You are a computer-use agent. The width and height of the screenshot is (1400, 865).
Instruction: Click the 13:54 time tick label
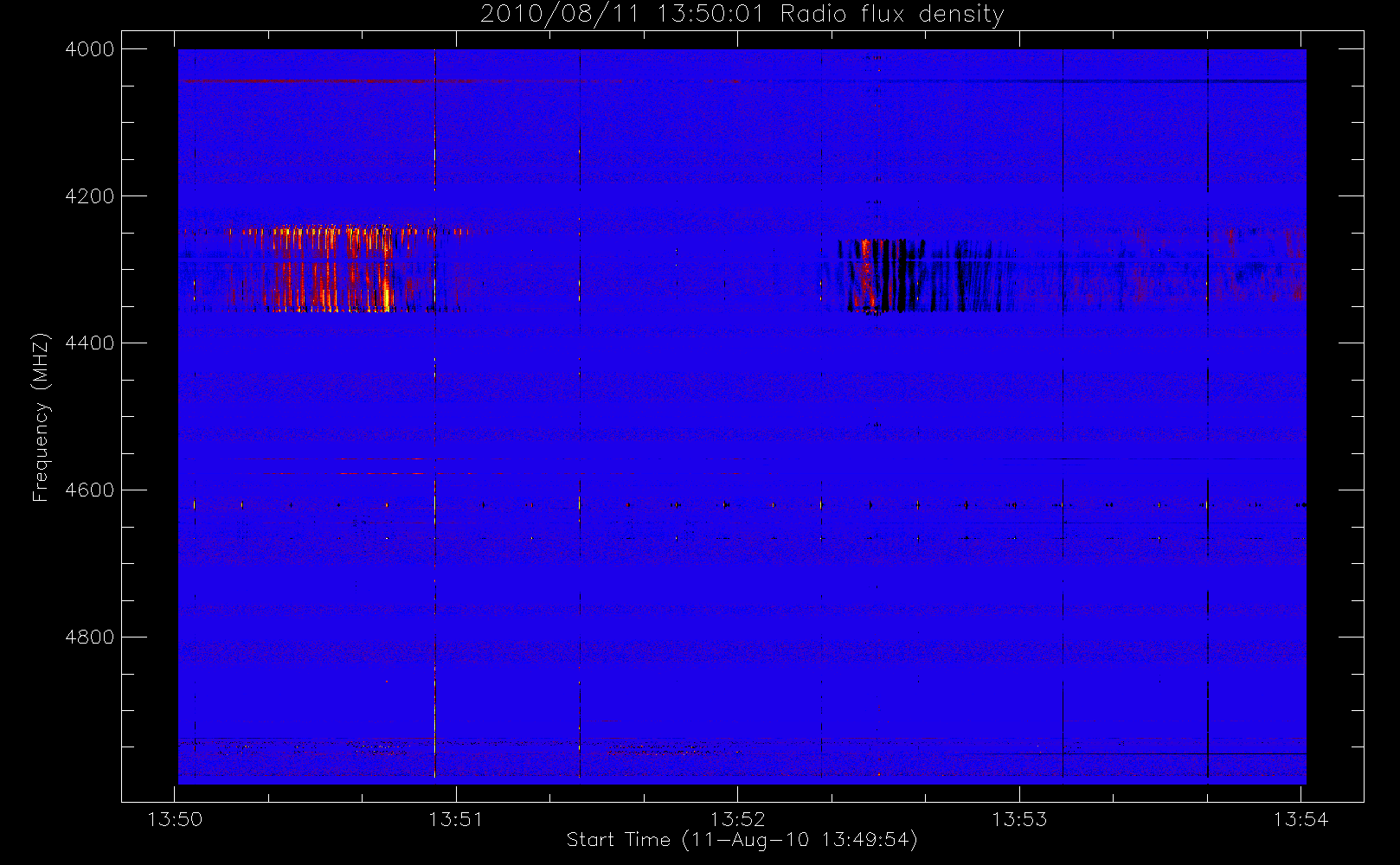(1300, 819)
